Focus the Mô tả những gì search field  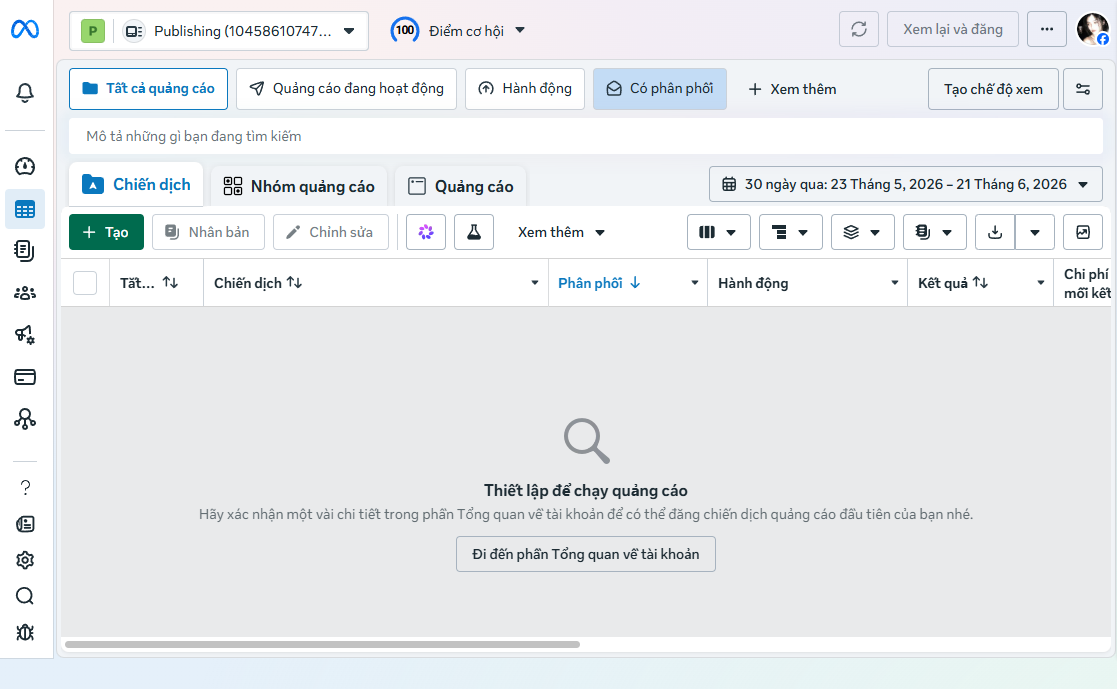coord(586,136)
